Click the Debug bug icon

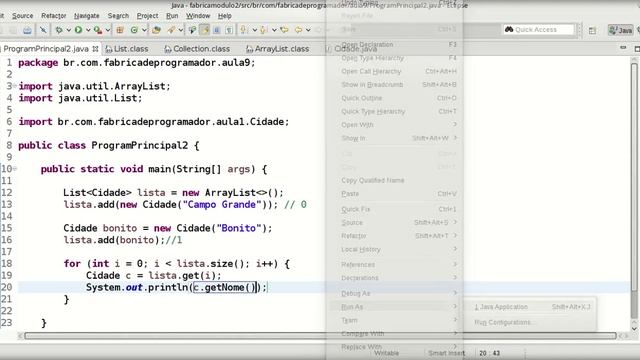(59, 30)
